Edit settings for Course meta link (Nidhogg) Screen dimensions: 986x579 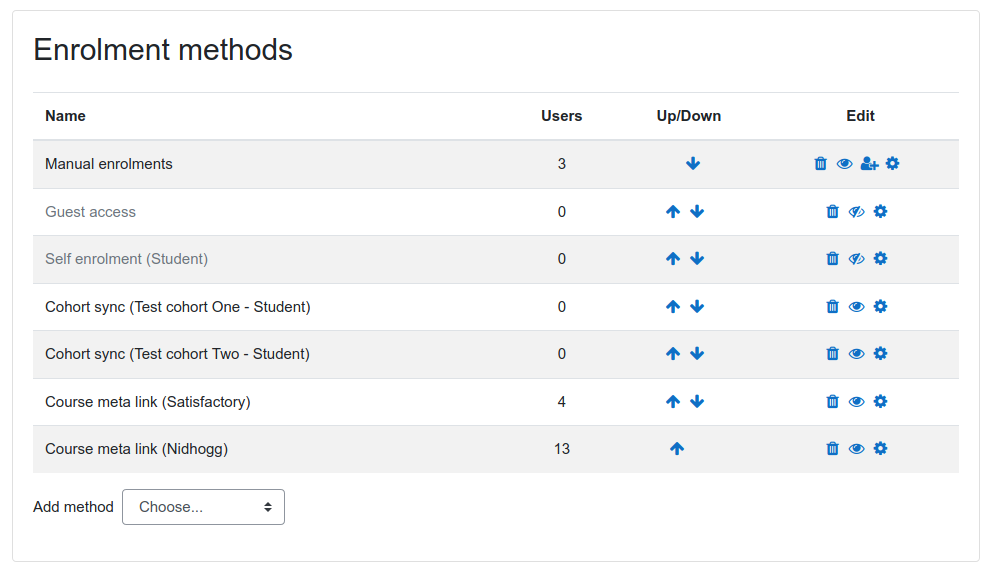[x=880, y=449]
